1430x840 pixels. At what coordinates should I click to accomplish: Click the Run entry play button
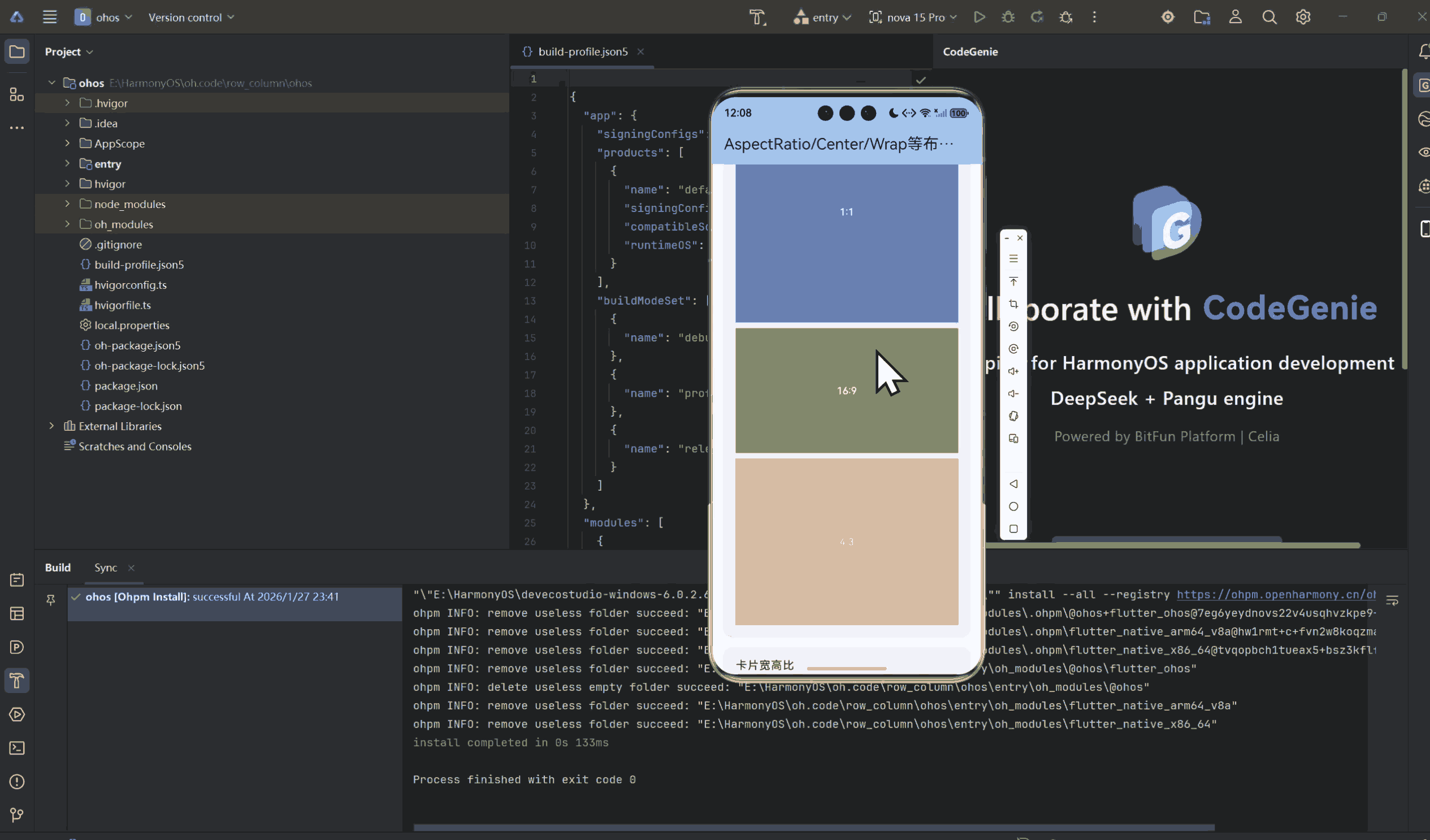point(980,17)
